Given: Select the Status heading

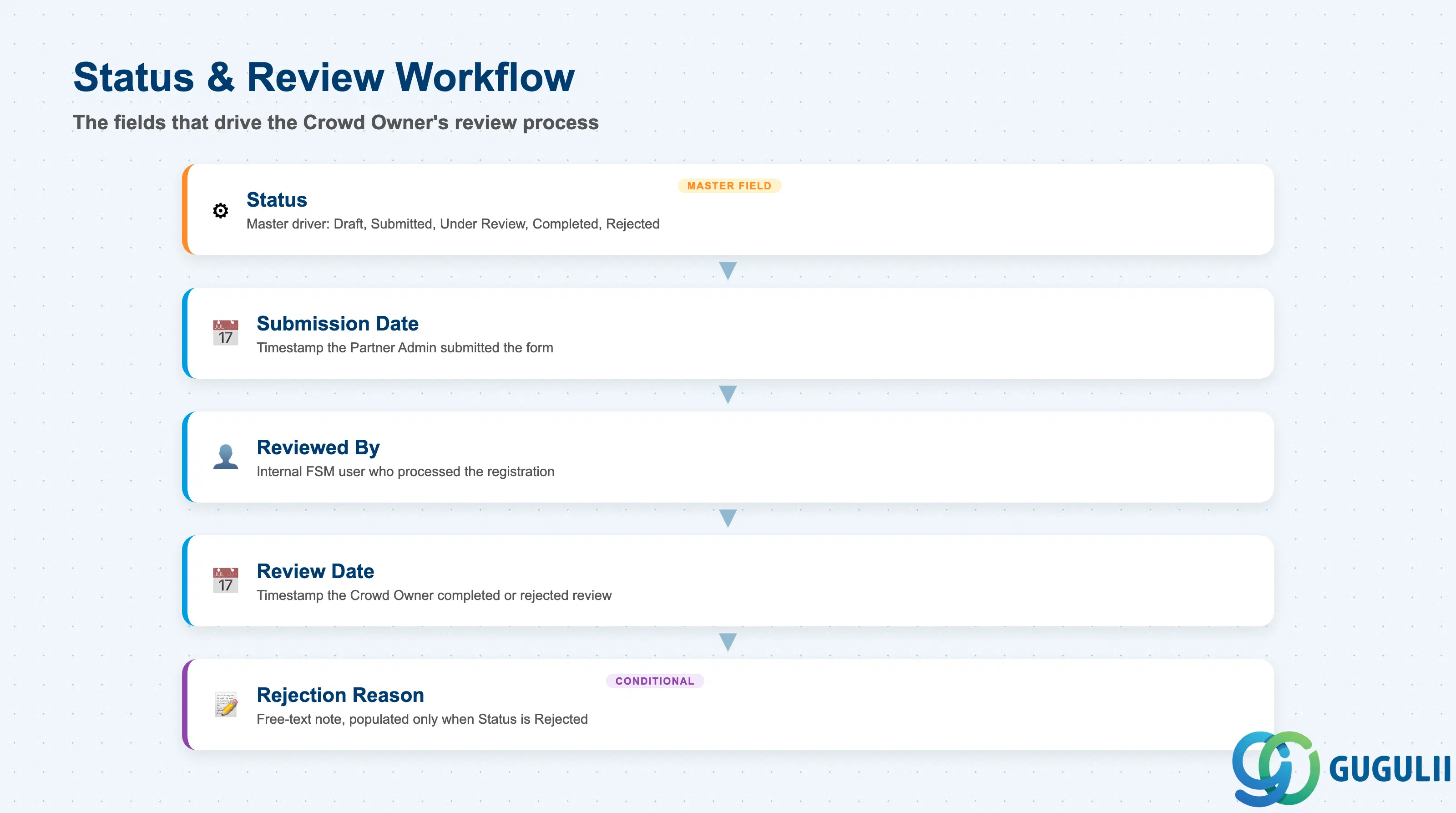Looking at the screenshot, I should pyautogui.click(x=276, y=199).
